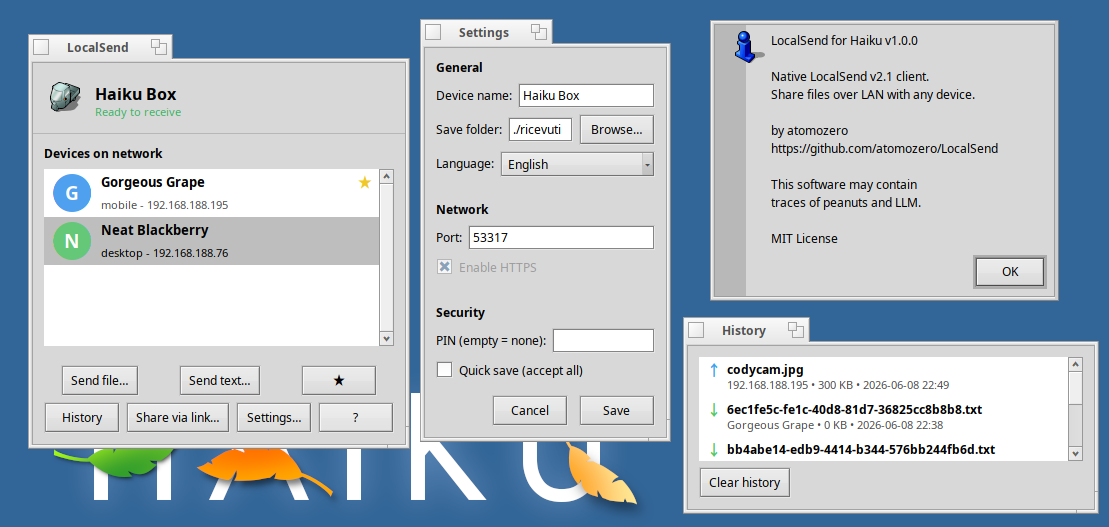The width and height of the screenshot is (1109, 527).
Task: Select bb4abe14-edb9-4414 txt history entry
Action: coord(883,450)
